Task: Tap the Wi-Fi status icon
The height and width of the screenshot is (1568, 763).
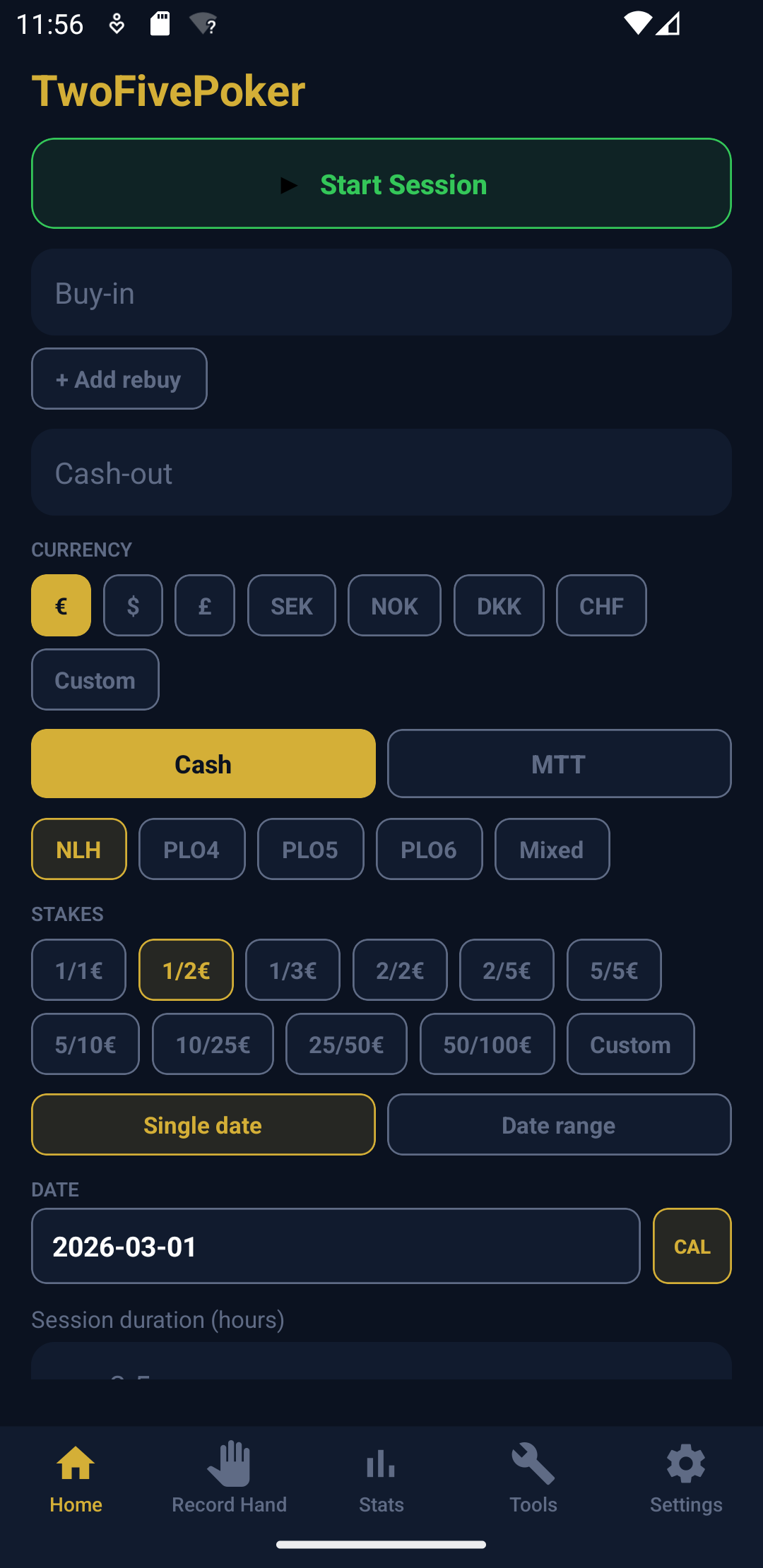Action: point(637,23)
